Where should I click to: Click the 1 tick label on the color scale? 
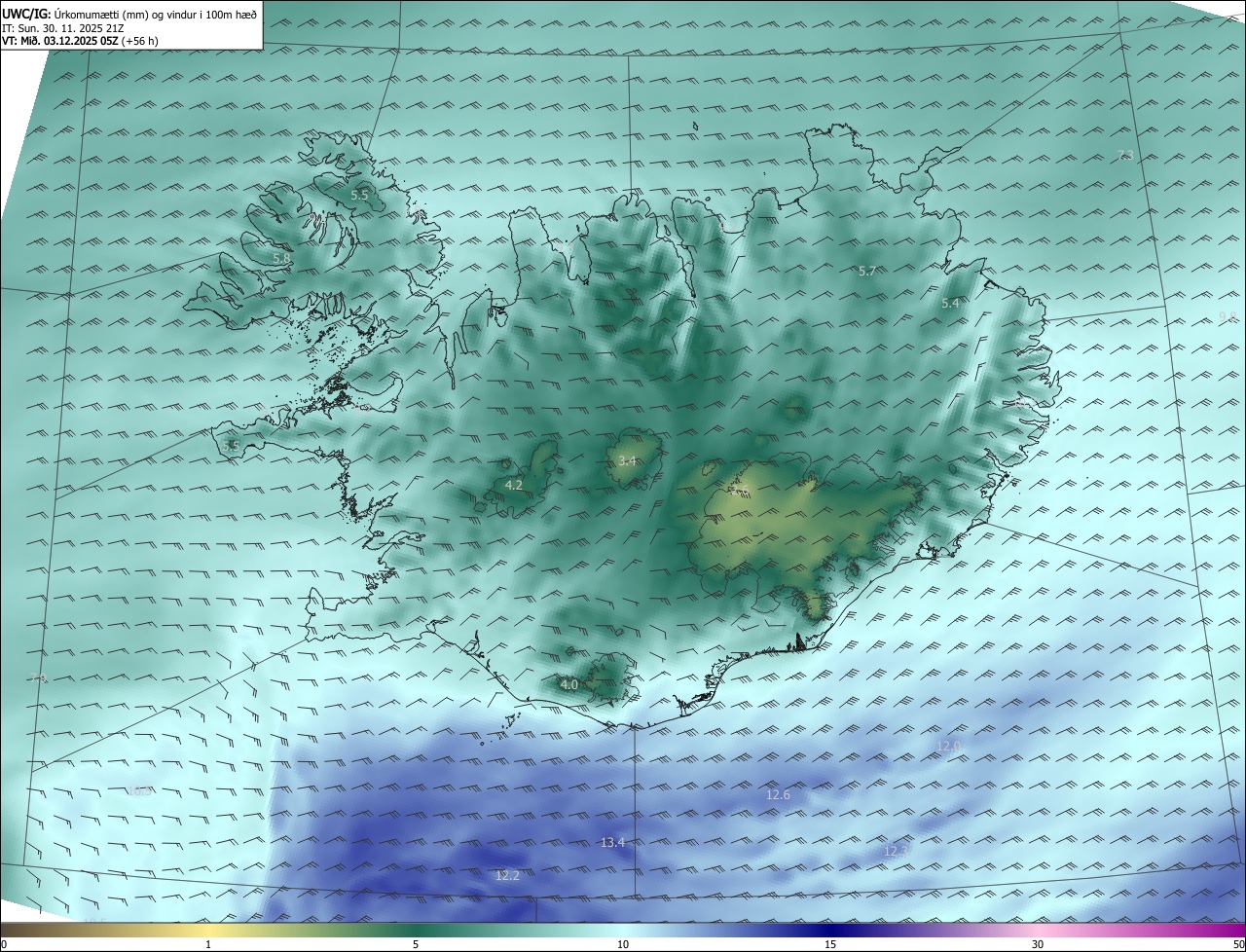pyautogui.click(x=208, y=944)
